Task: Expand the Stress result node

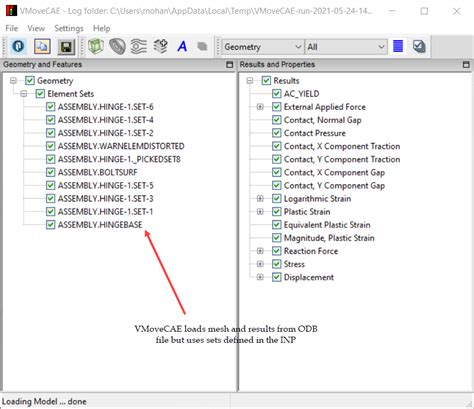Action: [x=260, y=264]
